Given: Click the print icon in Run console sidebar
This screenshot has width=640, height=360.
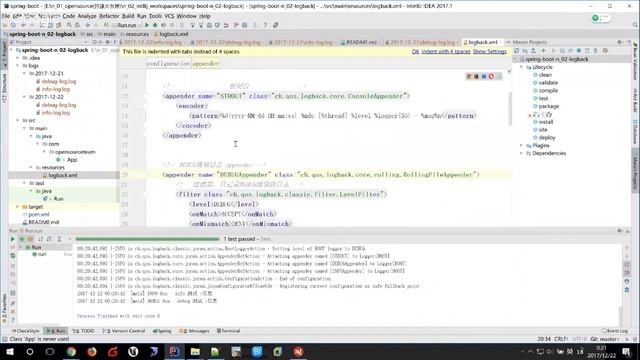Looking at the screenshot, I should click(x=627, y=282).
